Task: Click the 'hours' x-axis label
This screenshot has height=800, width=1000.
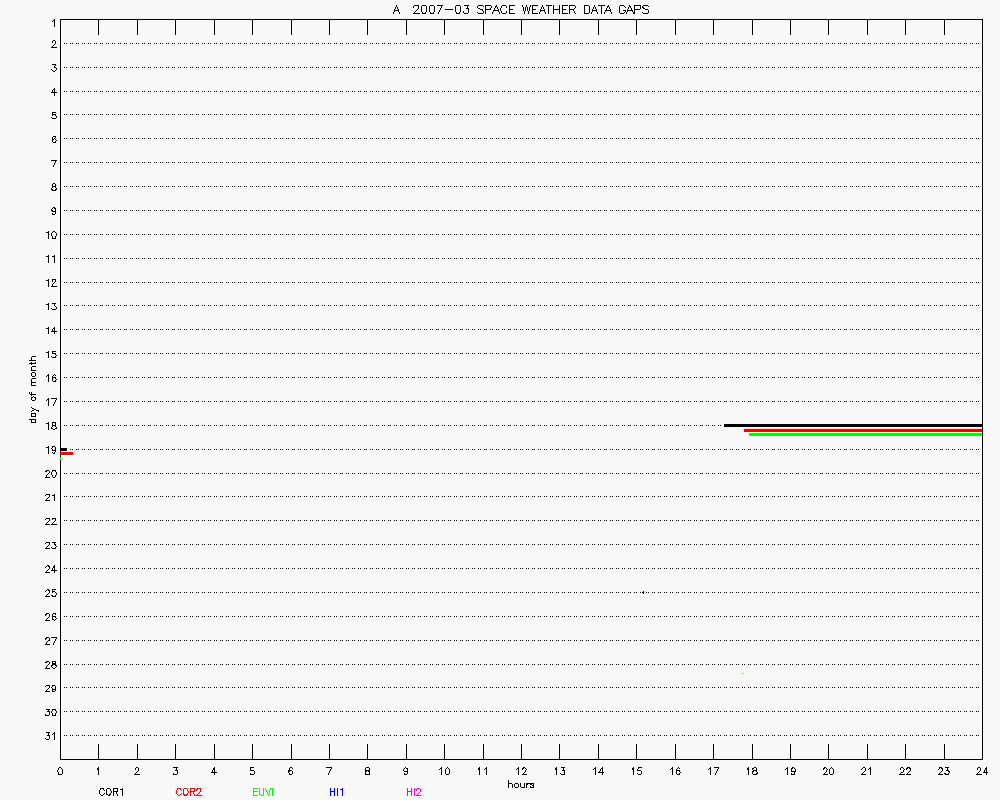Action: coord(520,784)
